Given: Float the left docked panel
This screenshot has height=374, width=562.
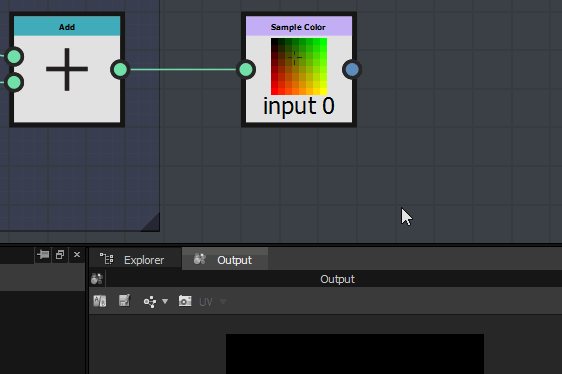Looking at the screenshot, I should pos(60,255).
